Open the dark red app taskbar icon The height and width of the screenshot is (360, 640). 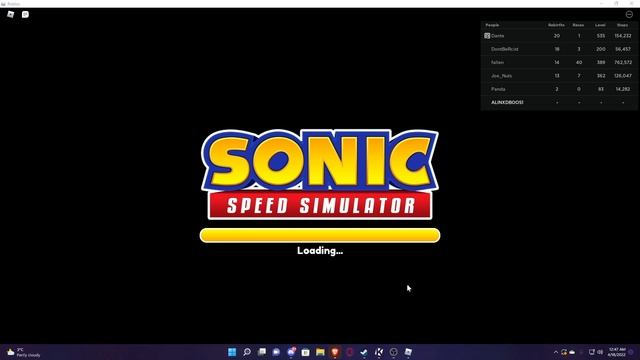(x=349, y=352)
